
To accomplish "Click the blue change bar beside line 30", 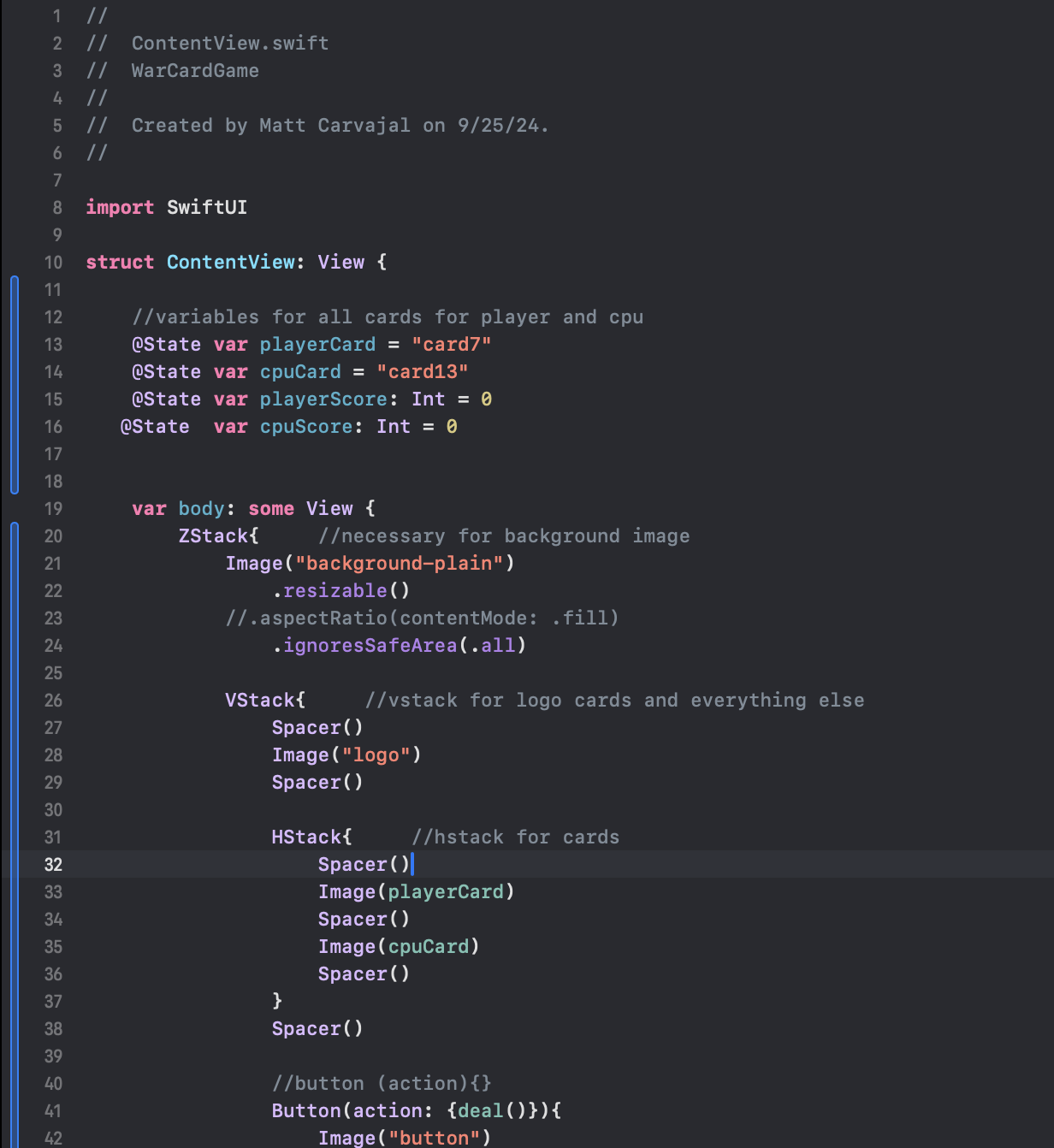I will point(15,809).
